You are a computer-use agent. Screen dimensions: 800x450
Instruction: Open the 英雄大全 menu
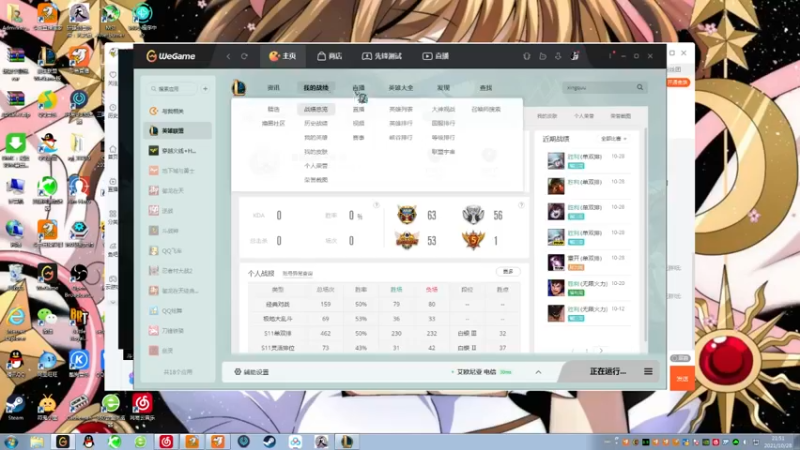pyautogui.click(x=401, y=88)
